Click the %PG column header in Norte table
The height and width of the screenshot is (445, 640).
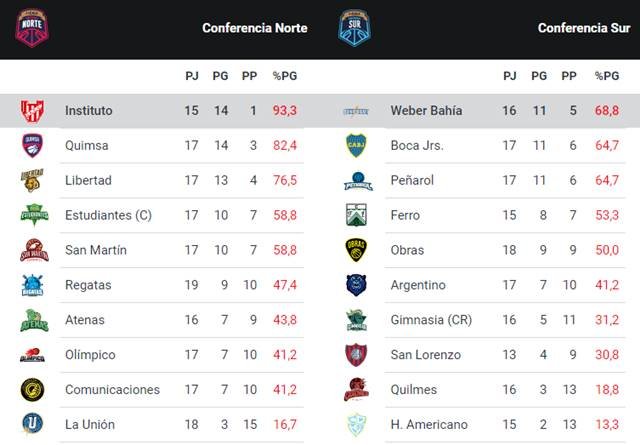[285, 75]
